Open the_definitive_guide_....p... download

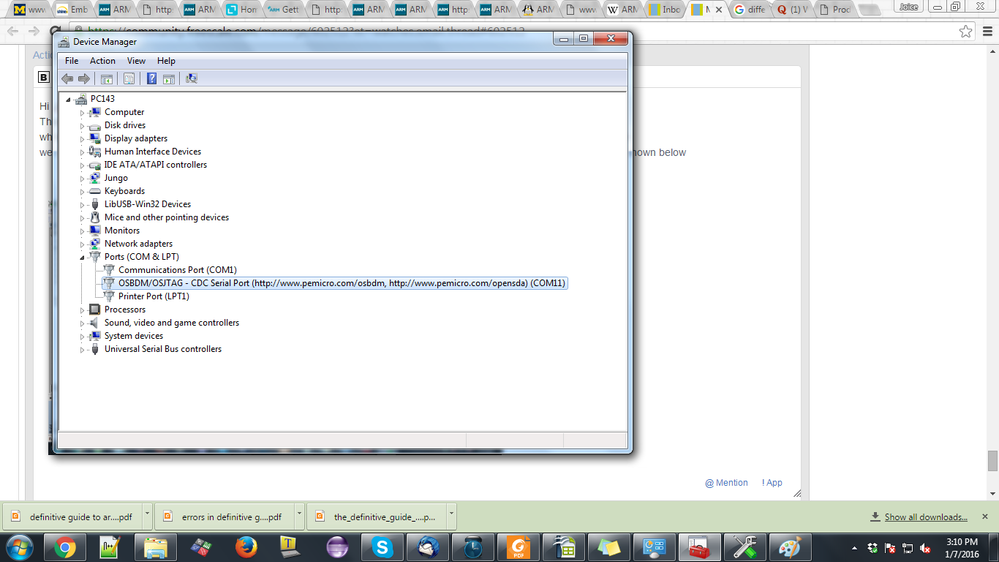pyautogui.click(x=376, y=517)
